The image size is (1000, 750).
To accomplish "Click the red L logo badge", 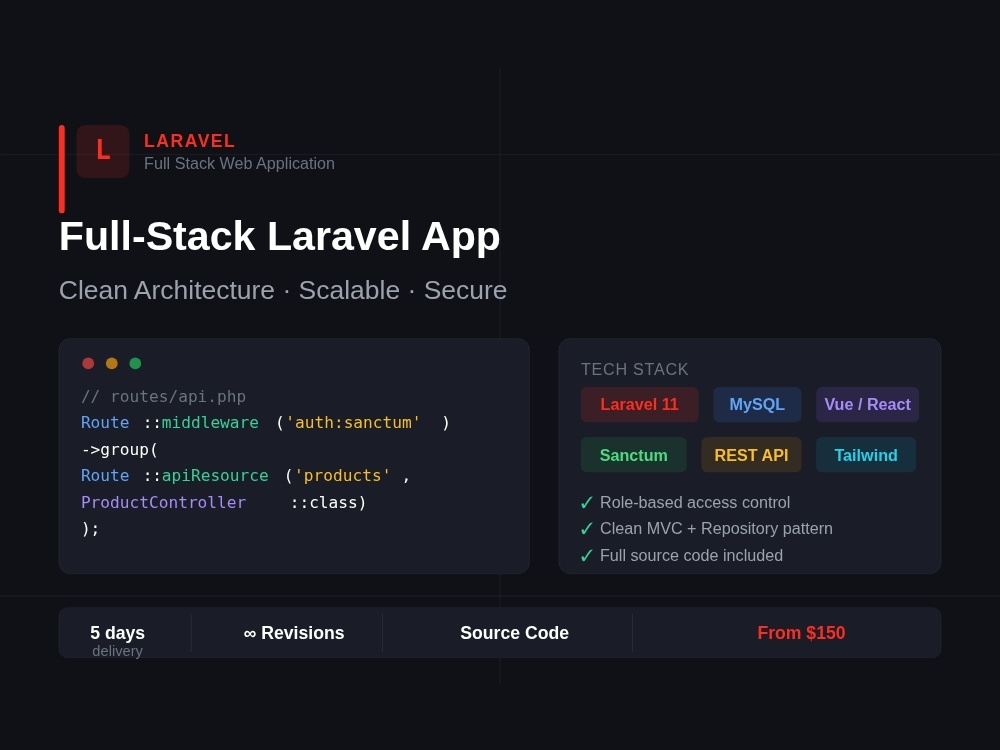I will tap(103, 151).
